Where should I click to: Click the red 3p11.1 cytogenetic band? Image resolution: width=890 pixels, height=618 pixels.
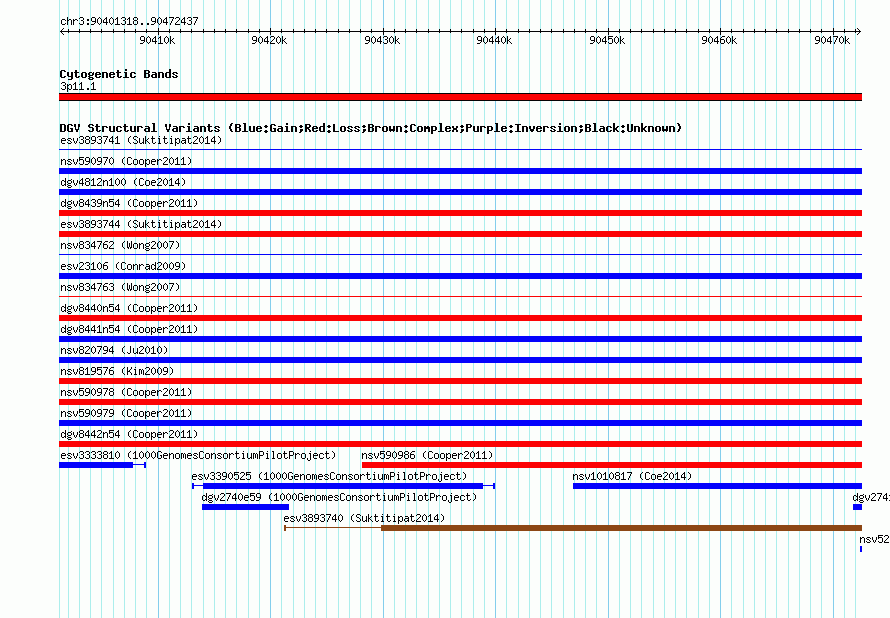point(460,97)
